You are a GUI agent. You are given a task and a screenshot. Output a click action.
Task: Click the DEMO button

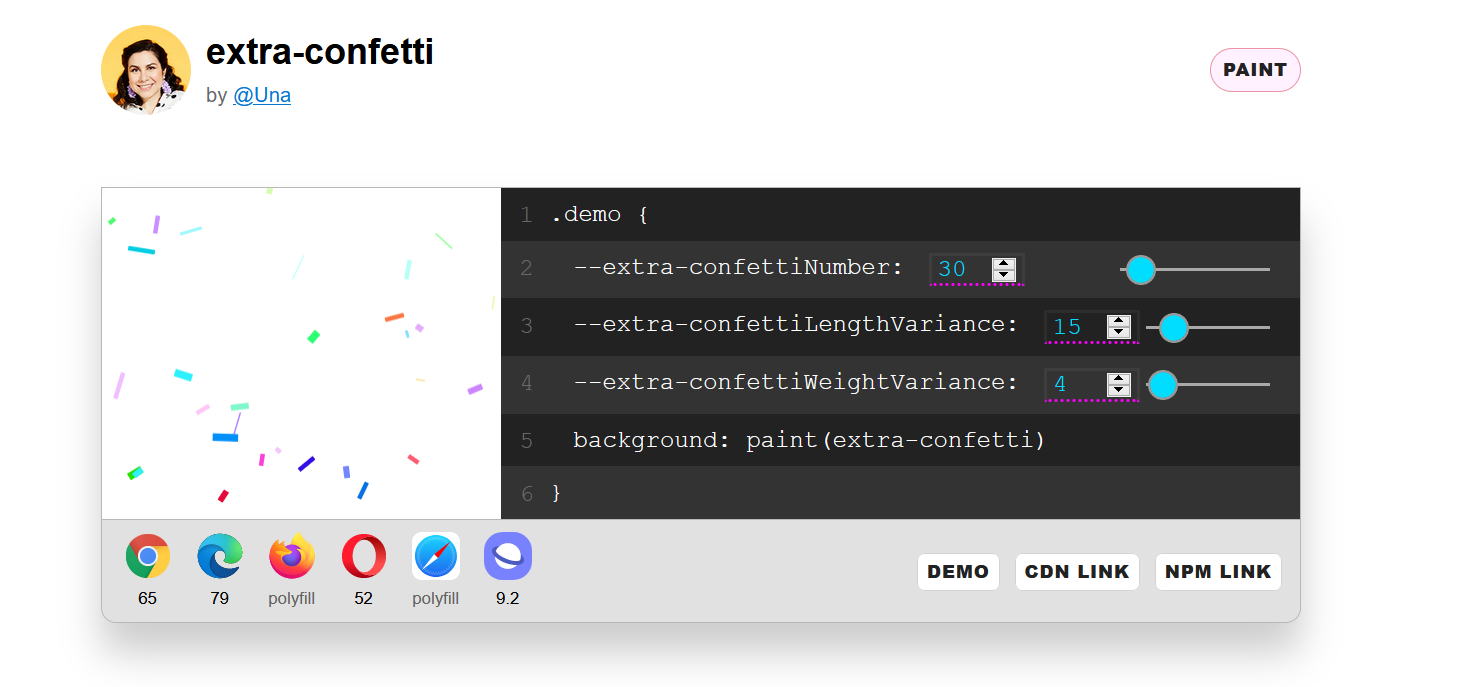point(958,571)
